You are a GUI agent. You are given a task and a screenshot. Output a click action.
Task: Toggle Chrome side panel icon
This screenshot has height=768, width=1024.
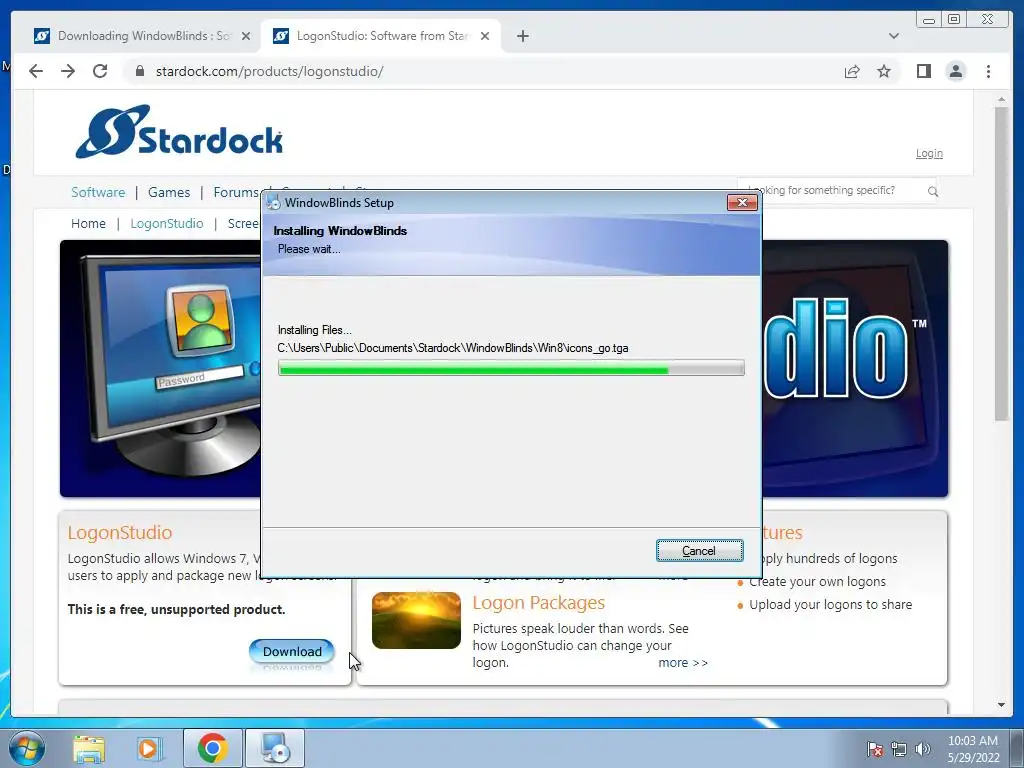point(923,71)
